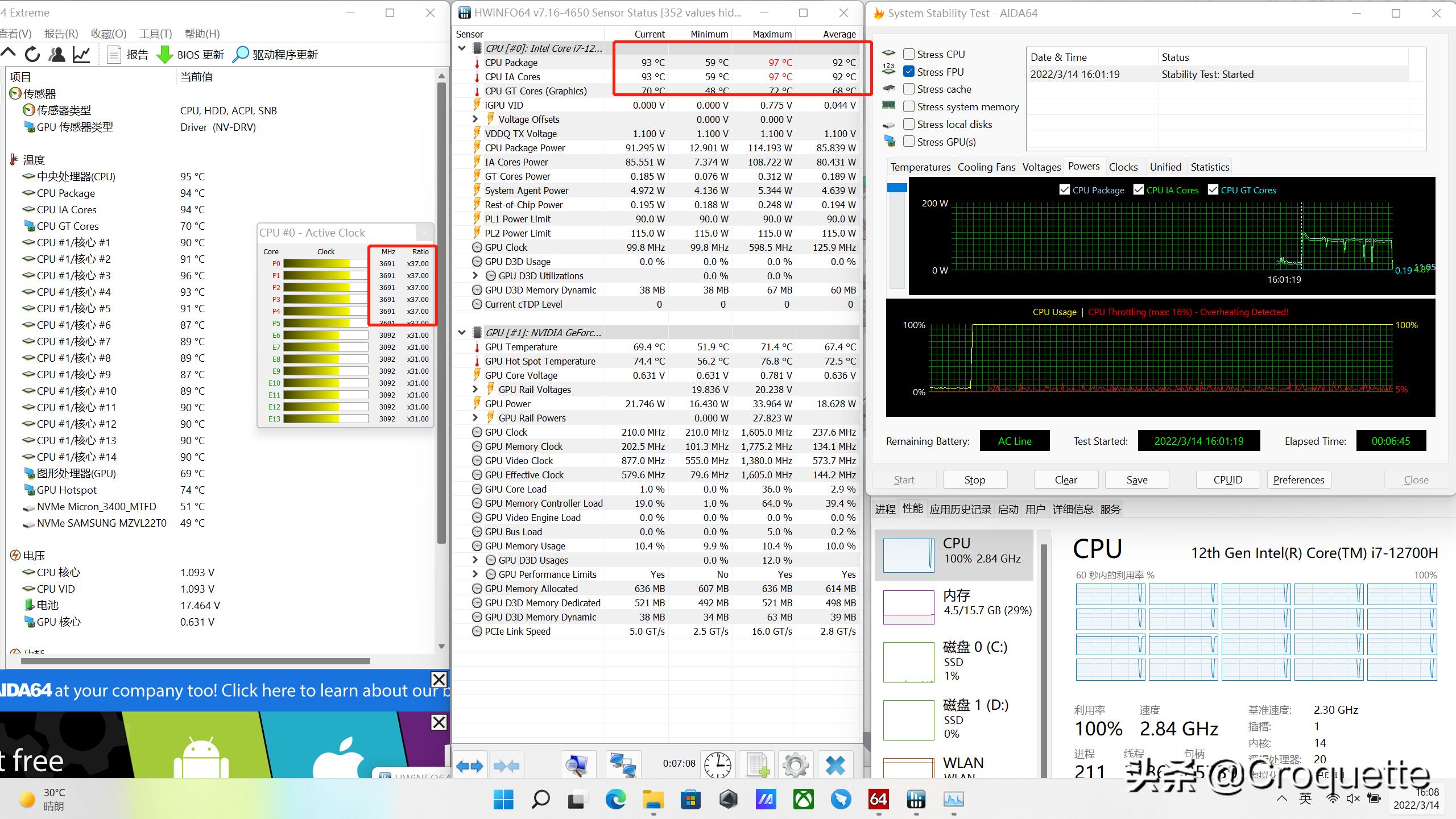Expand the GPU Rail Voltages row
This screenshot has width=1456, height=819.
475,390
